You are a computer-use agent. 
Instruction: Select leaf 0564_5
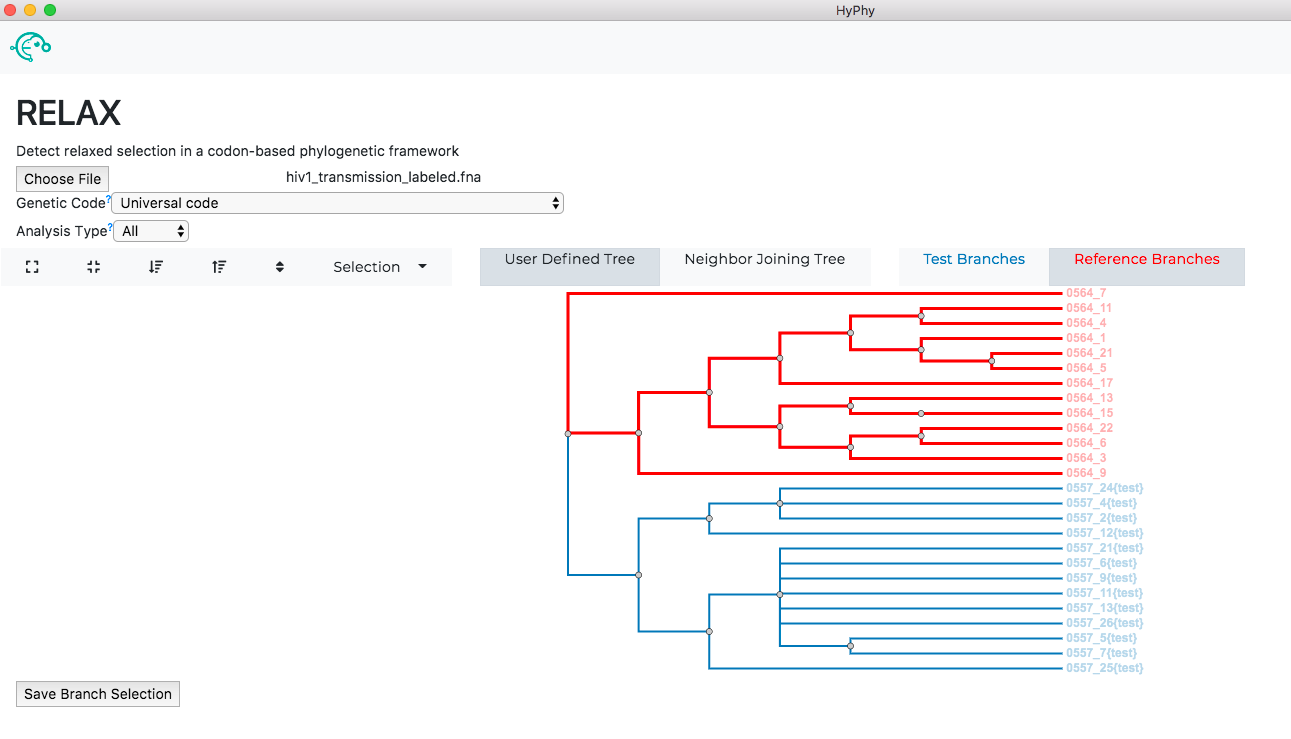(1086, 368)
